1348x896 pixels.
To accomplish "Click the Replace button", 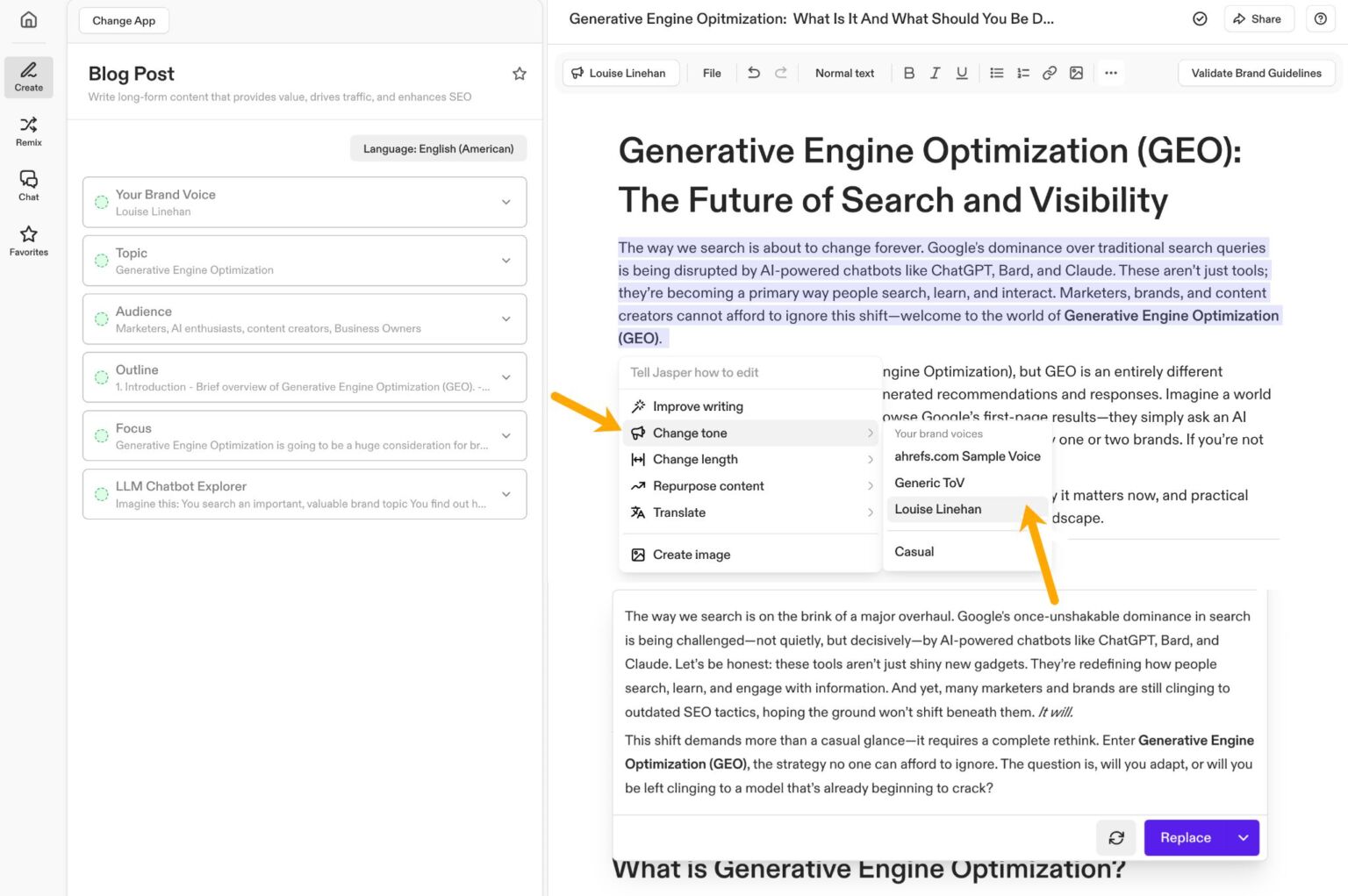I will pos(1185,837).
